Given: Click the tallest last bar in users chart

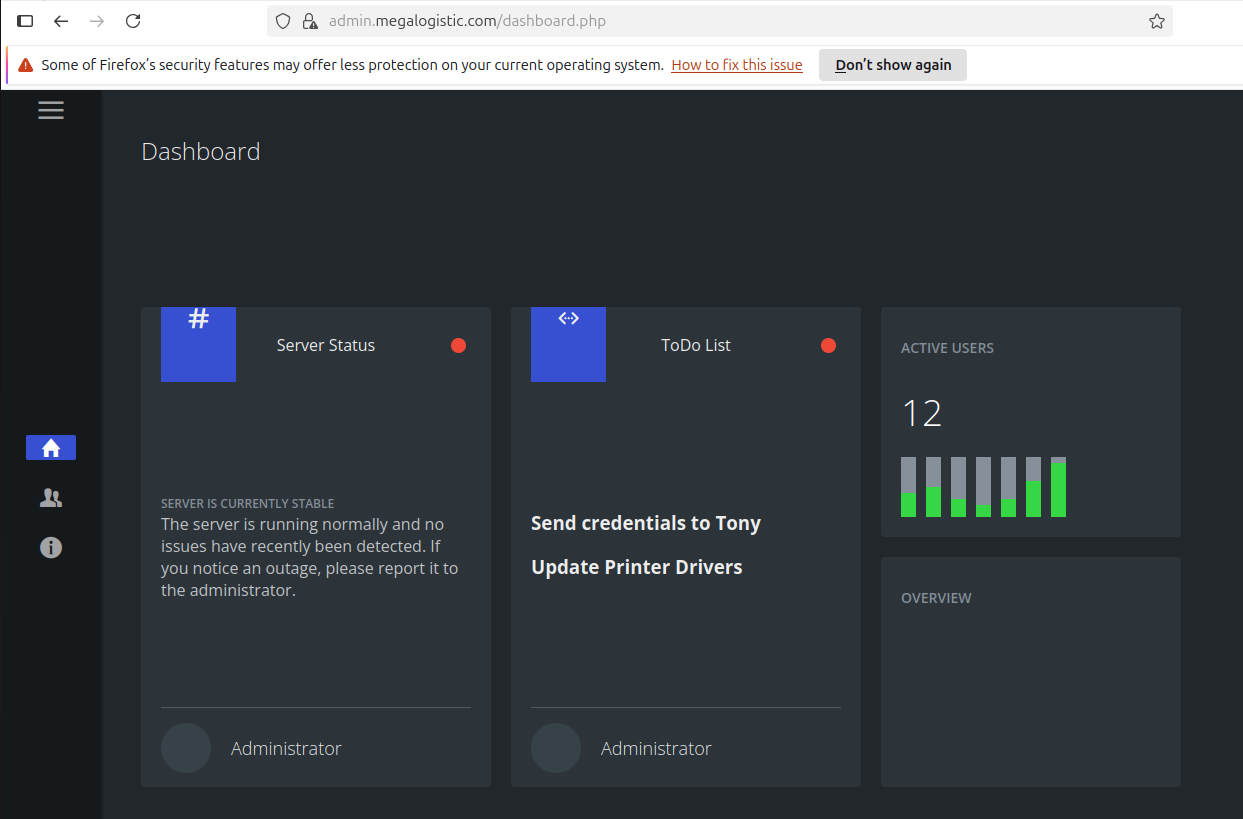Looking at the screenshot, I should 1058,487.
